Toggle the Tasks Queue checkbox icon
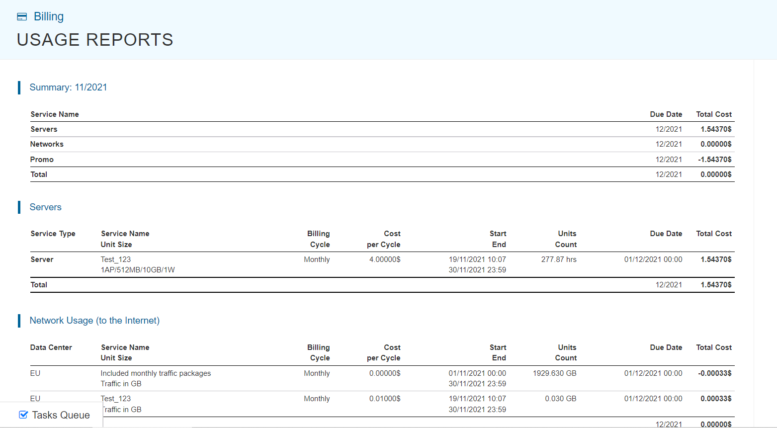The image size is (777, 428). click(x=23, y=414)
